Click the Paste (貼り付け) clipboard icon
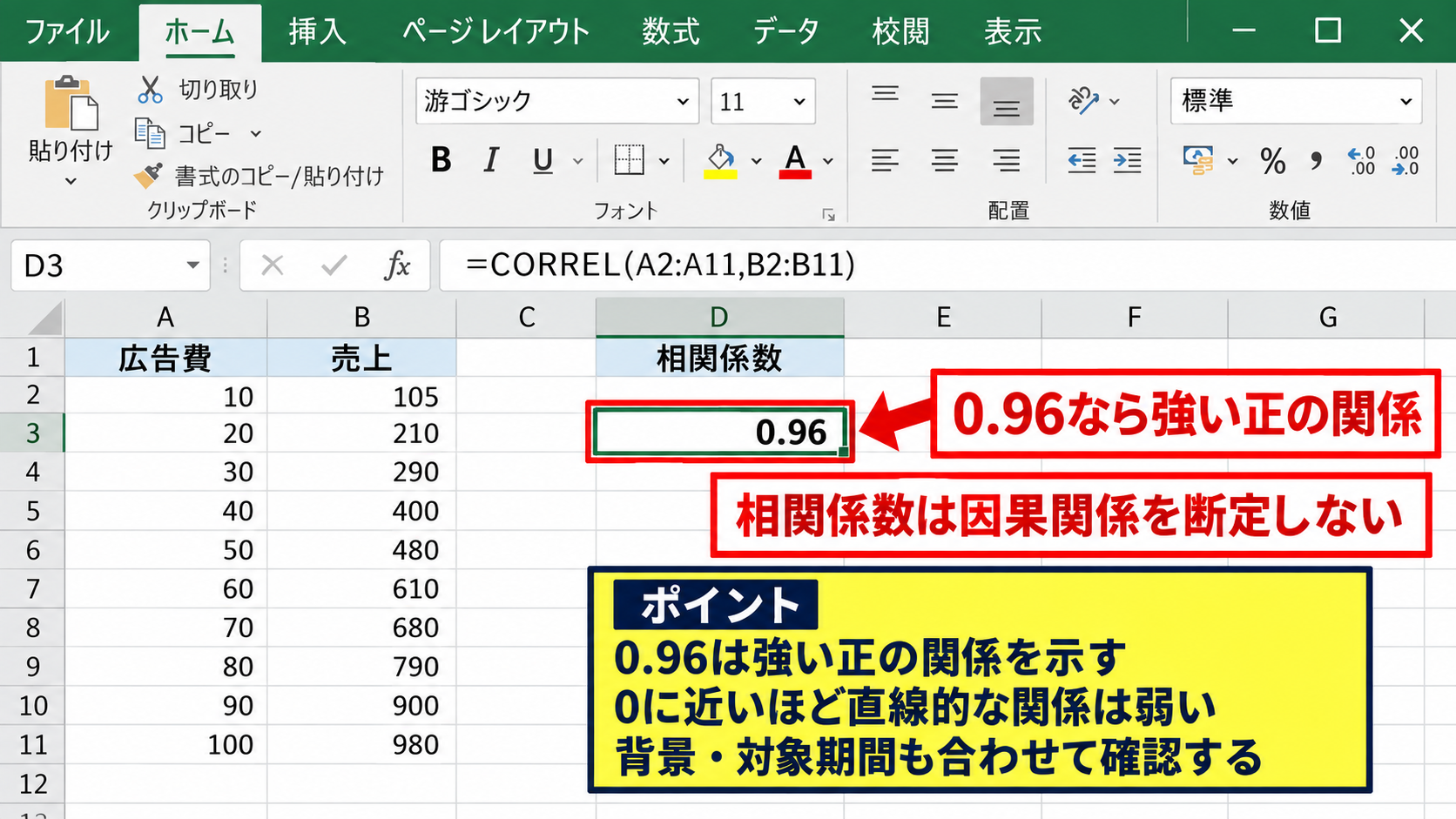Screen dimensions: 1456x819 (71, 104)
